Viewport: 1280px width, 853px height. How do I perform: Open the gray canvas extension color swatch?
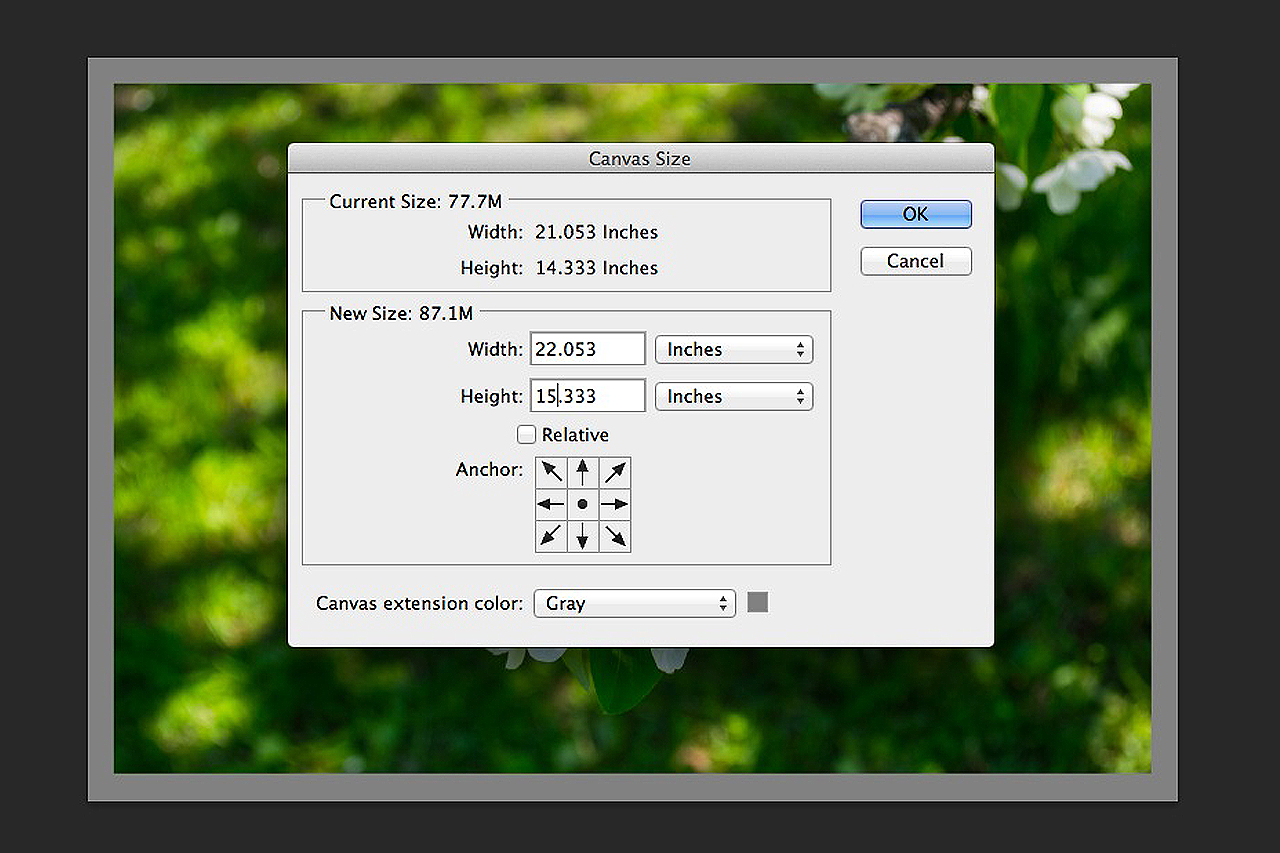[758, 602]
